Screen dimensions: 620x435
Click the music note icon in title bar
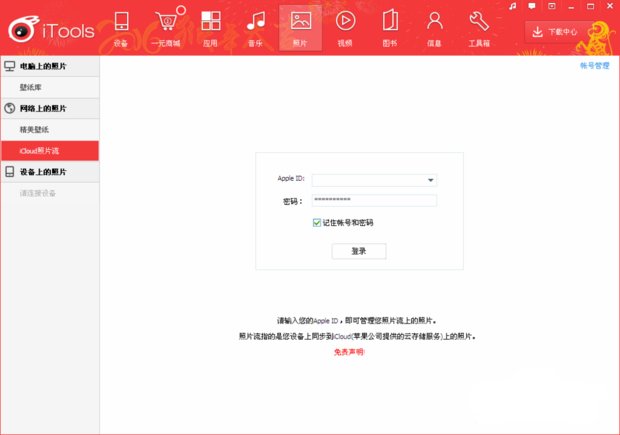[x=513, y=6]
